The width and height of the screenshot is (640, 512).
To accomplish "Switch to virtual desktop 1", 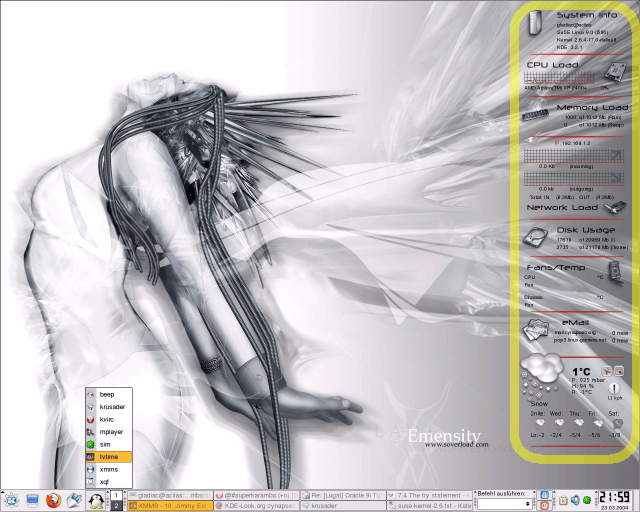I will [116, 495].
